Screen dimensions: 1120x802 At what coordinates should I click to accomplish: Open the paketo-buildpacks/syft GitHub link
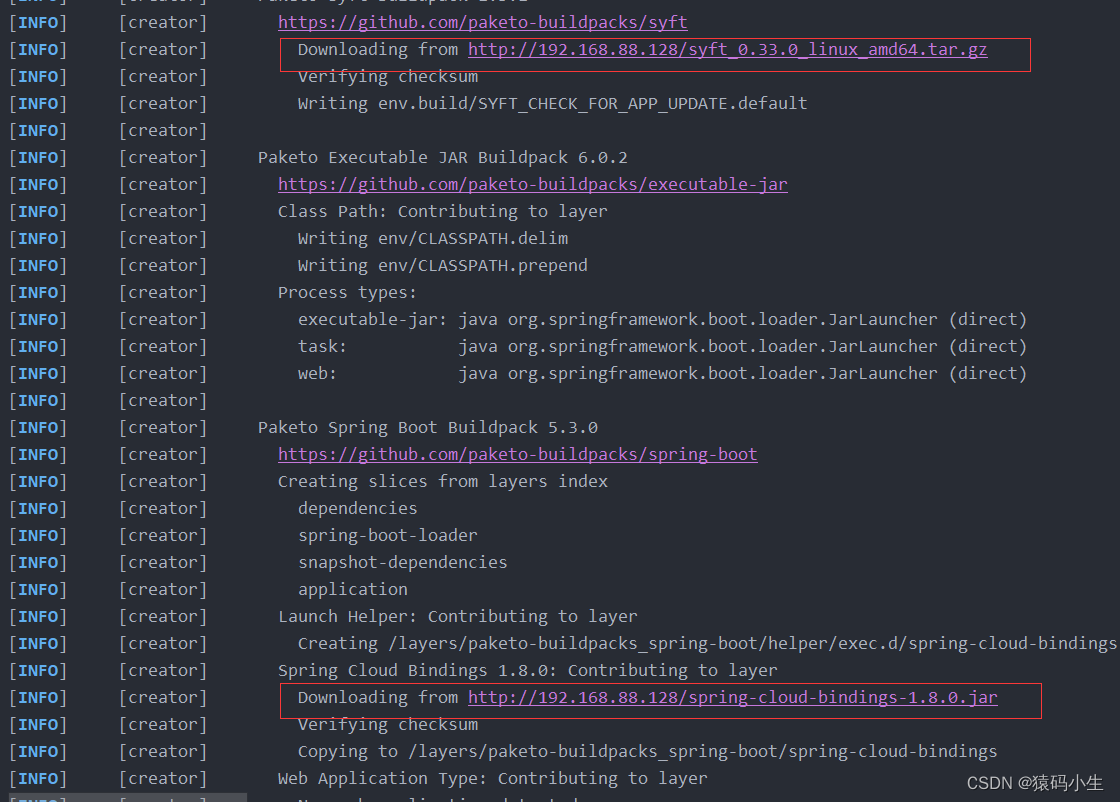(x=483, y=21)
